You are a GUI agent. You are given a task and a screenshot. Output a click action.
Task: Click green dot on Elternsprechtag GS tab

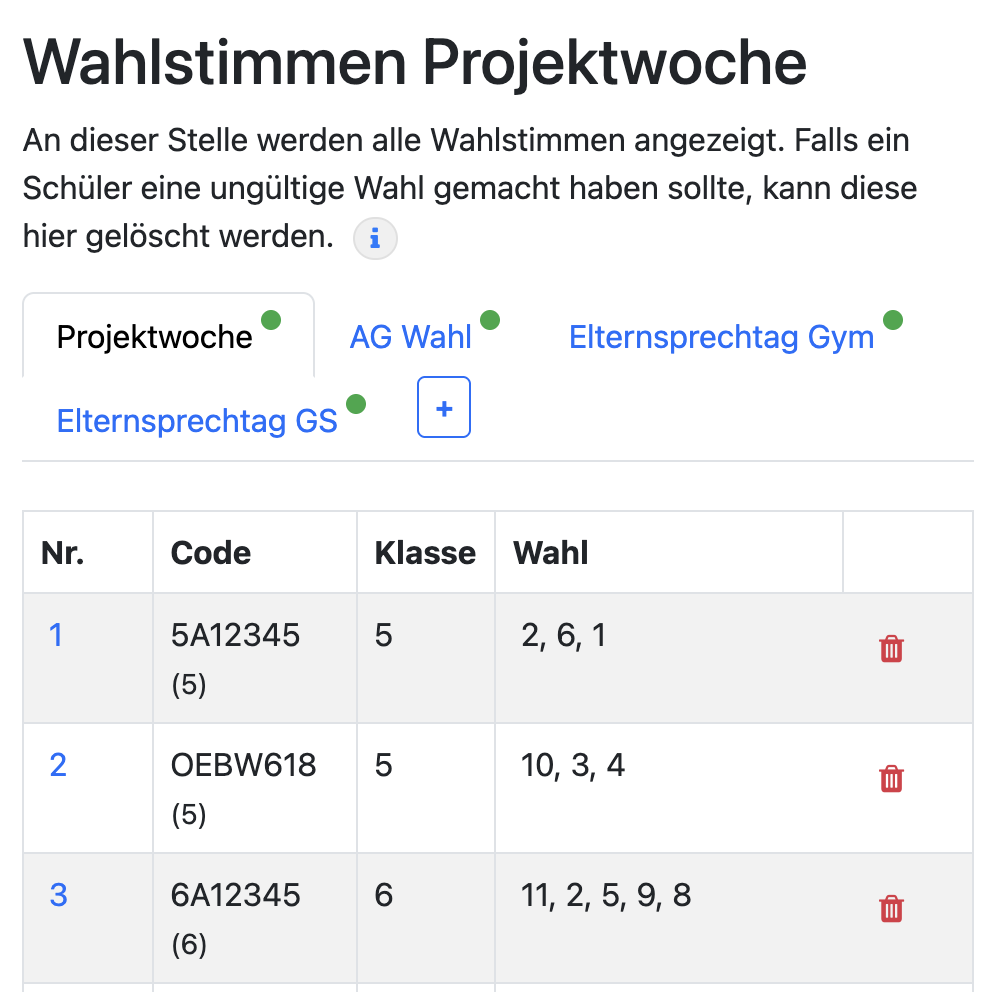tap(355, 404)
